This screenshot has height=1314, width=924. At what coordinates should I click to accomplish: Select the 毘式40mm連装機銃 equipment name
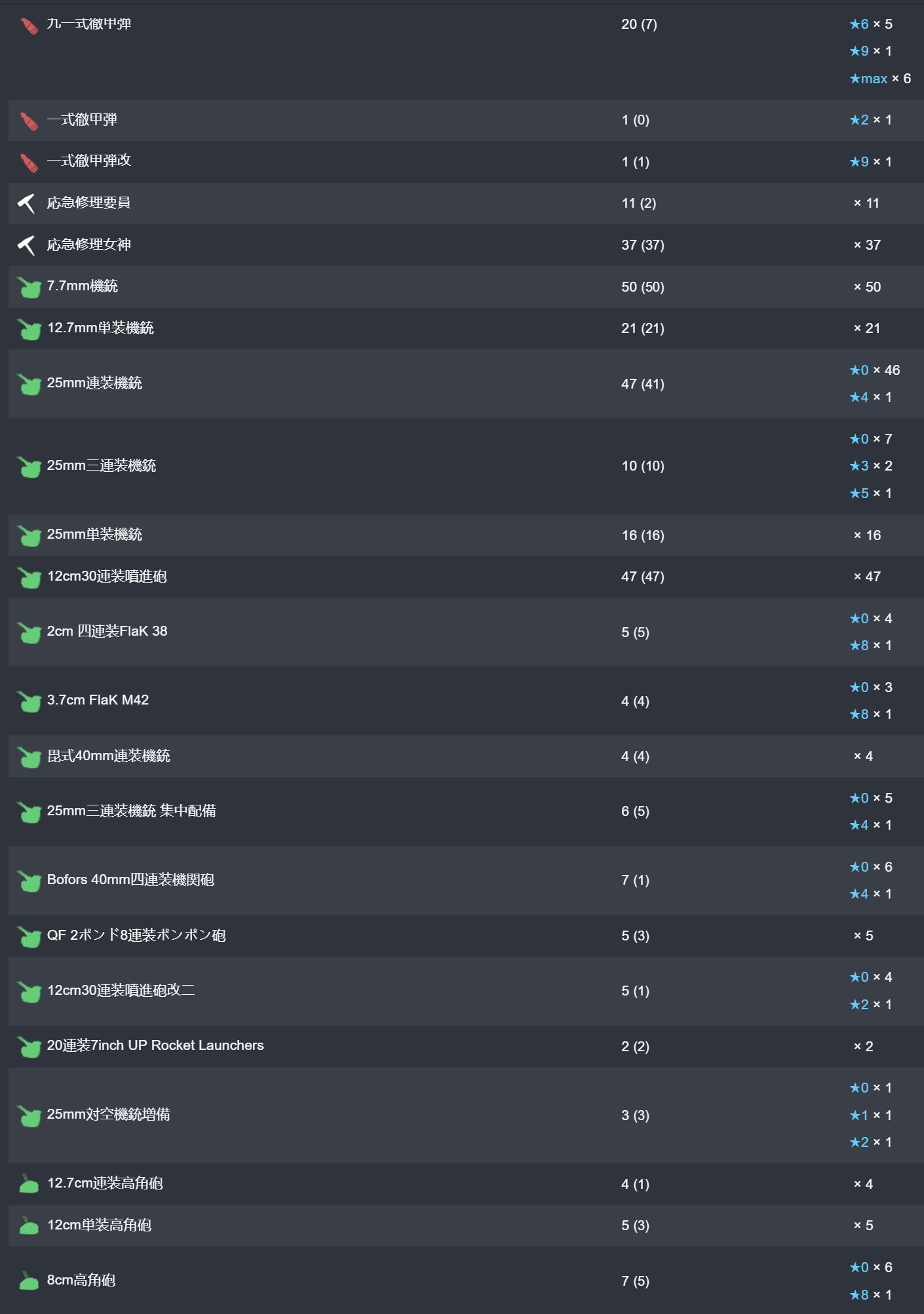tap(109, 756)
